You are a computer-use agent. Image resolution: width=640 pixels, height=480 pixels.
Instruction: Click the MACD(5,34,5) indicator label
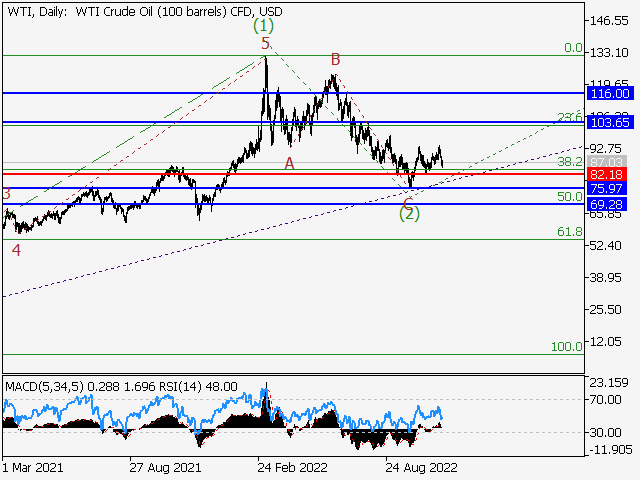click(44, 386)
